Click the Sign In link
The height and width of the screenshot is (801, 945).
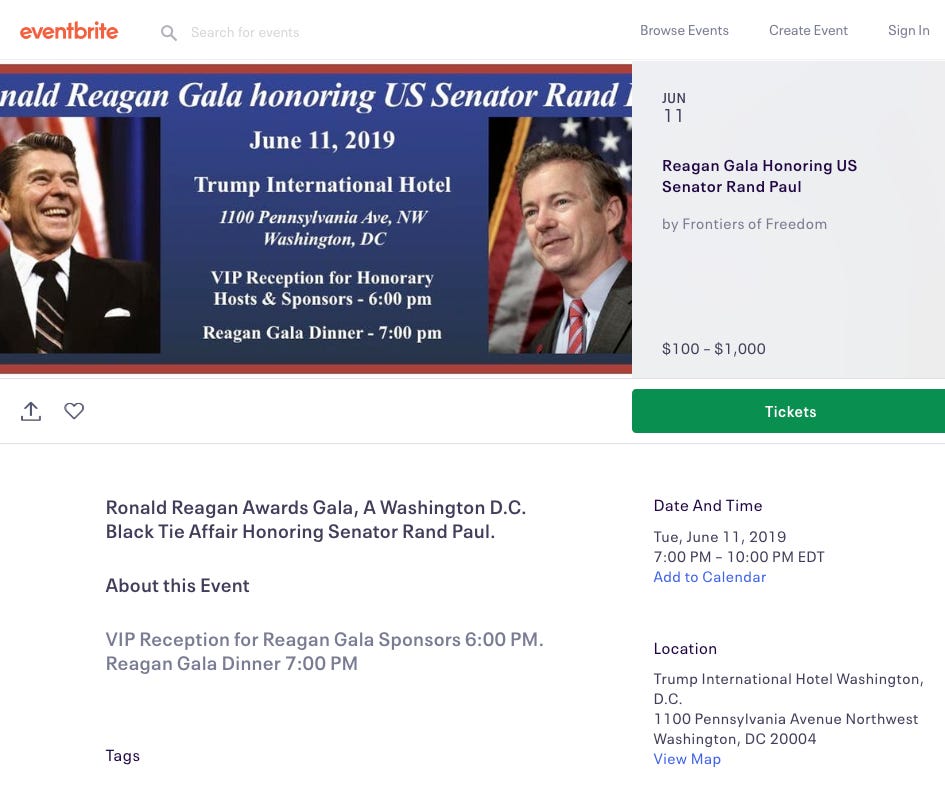pyautogui.click(x=908, y=30)
